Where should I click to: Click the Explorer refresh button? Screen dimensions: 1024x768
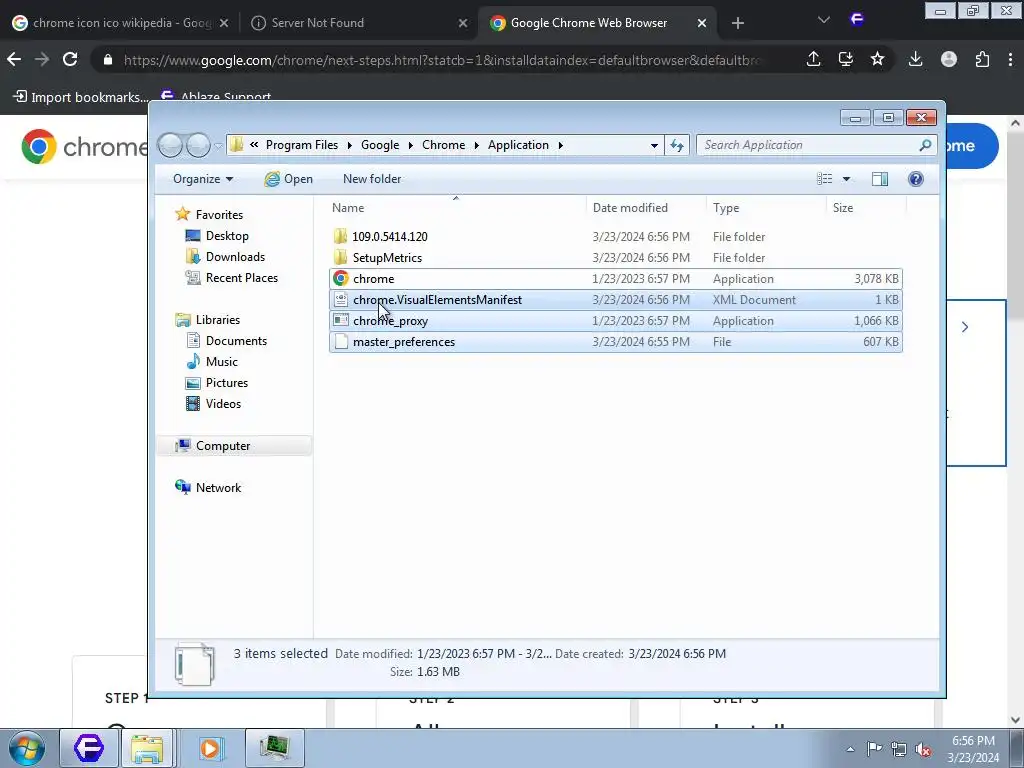coord(677,145)
